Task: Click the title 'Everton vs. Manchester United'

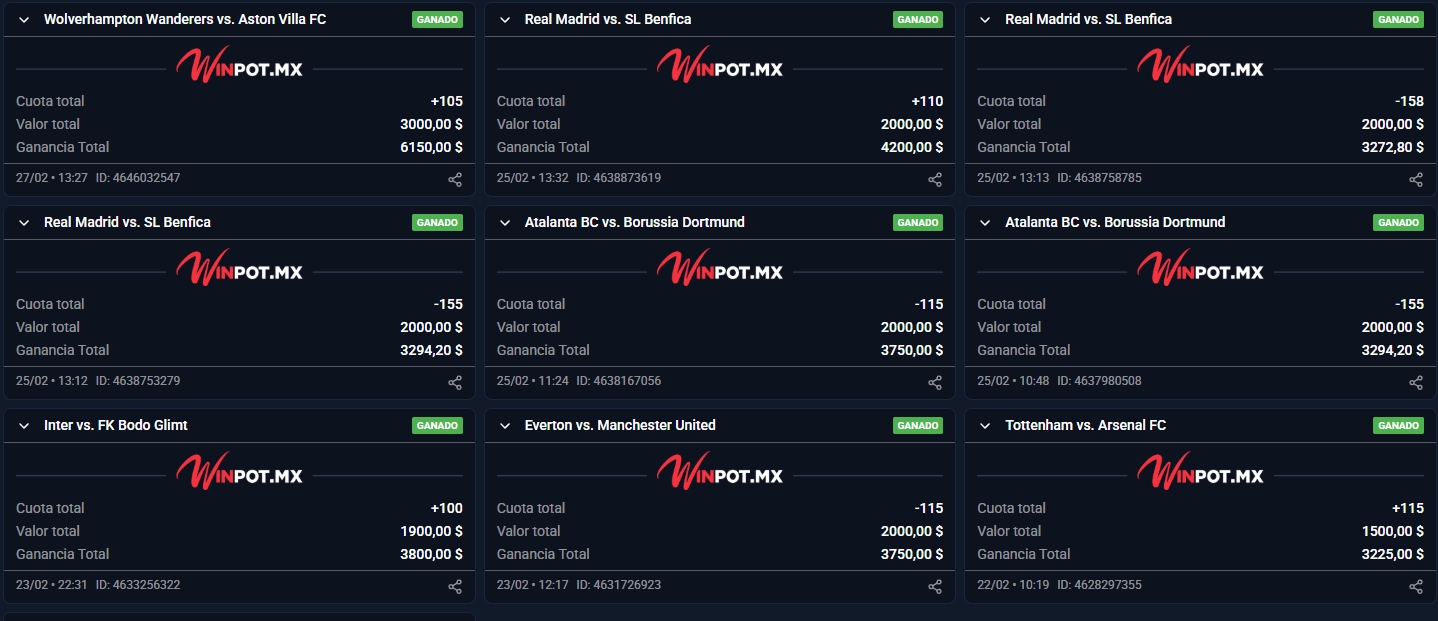Action: pyautogui.click(x=620, y=425)
